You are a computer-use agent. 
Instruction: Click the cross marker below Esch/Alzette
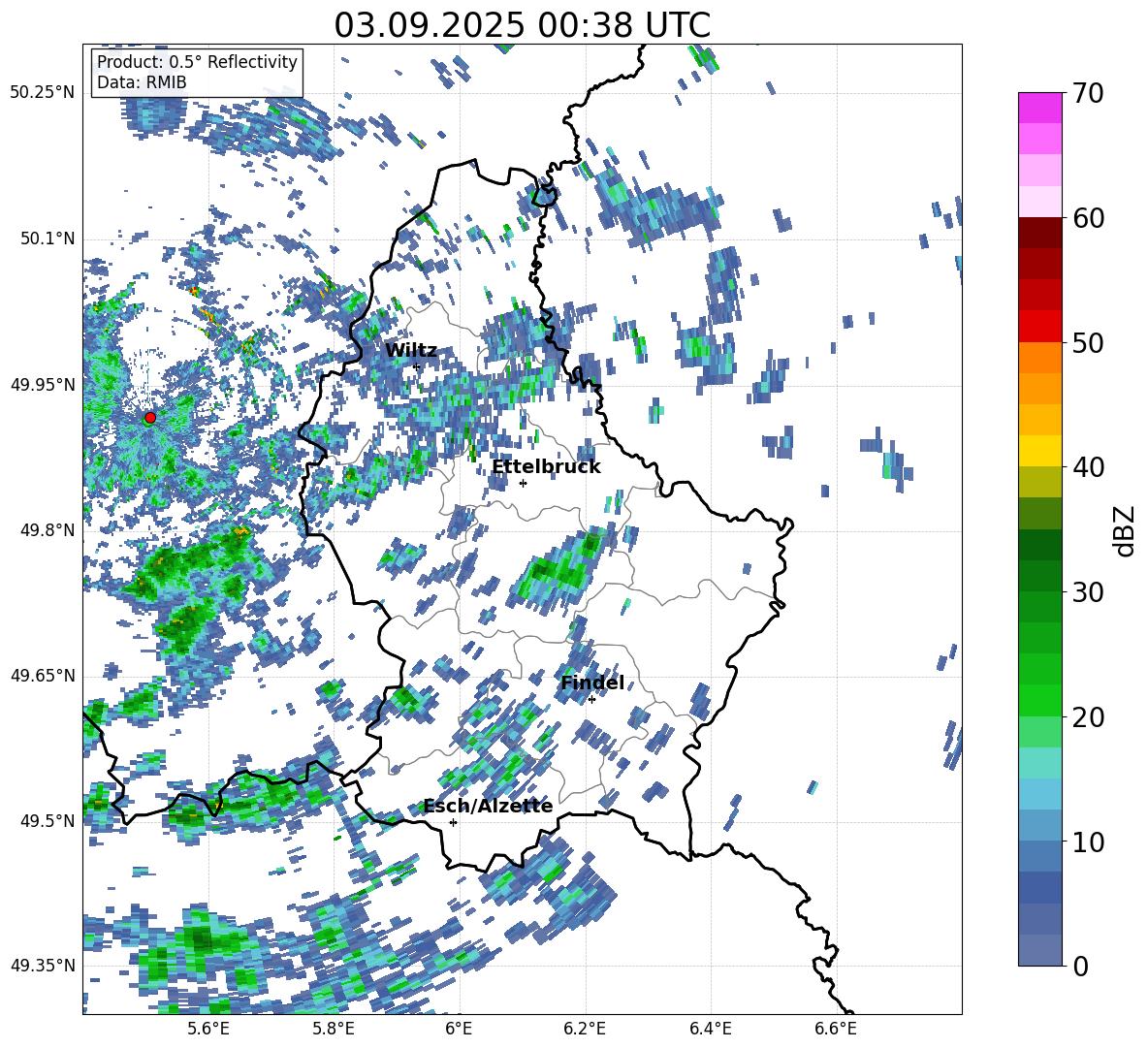[x=453, y=822]
